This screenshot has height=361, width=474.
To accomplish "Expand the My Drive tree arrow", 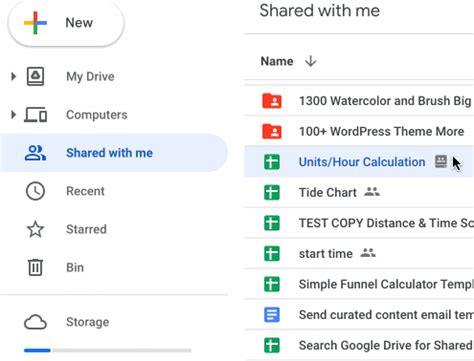I will (13, 77).
